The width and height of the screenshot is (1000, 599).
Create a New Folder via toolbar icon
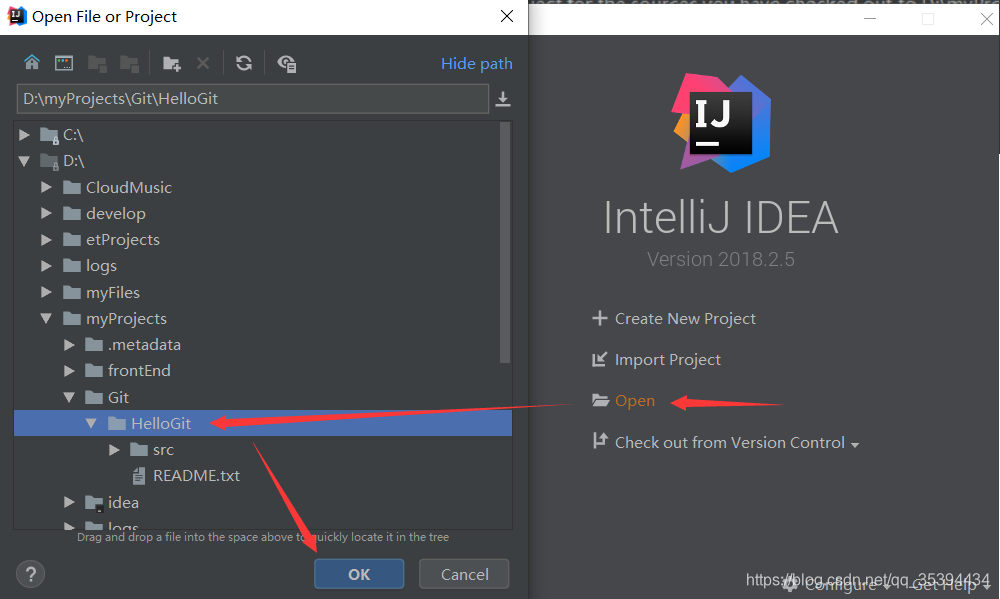coord(172,63)
